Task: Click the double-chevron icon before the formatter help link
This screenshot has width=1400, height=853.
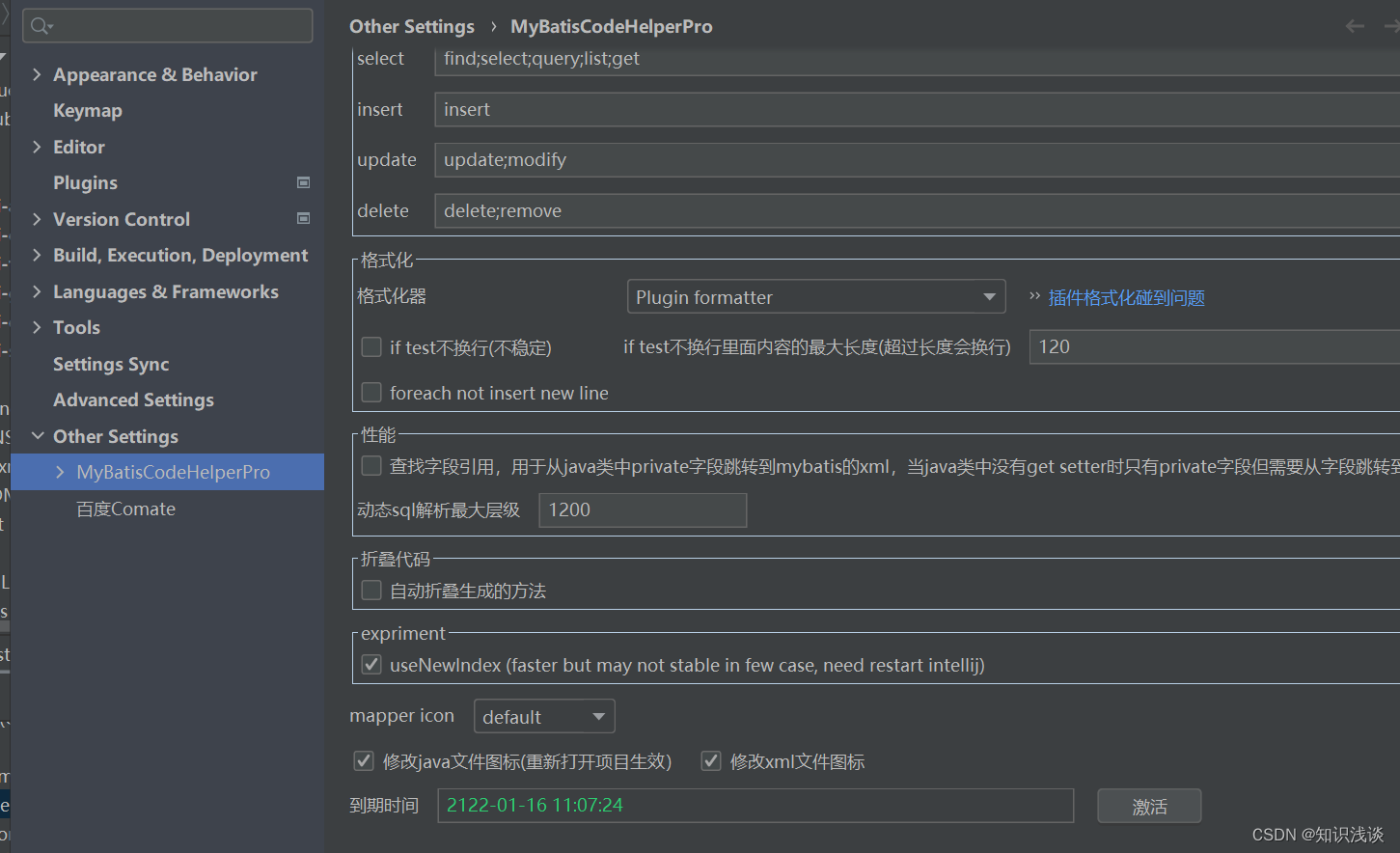Action: pos(1034,296)
